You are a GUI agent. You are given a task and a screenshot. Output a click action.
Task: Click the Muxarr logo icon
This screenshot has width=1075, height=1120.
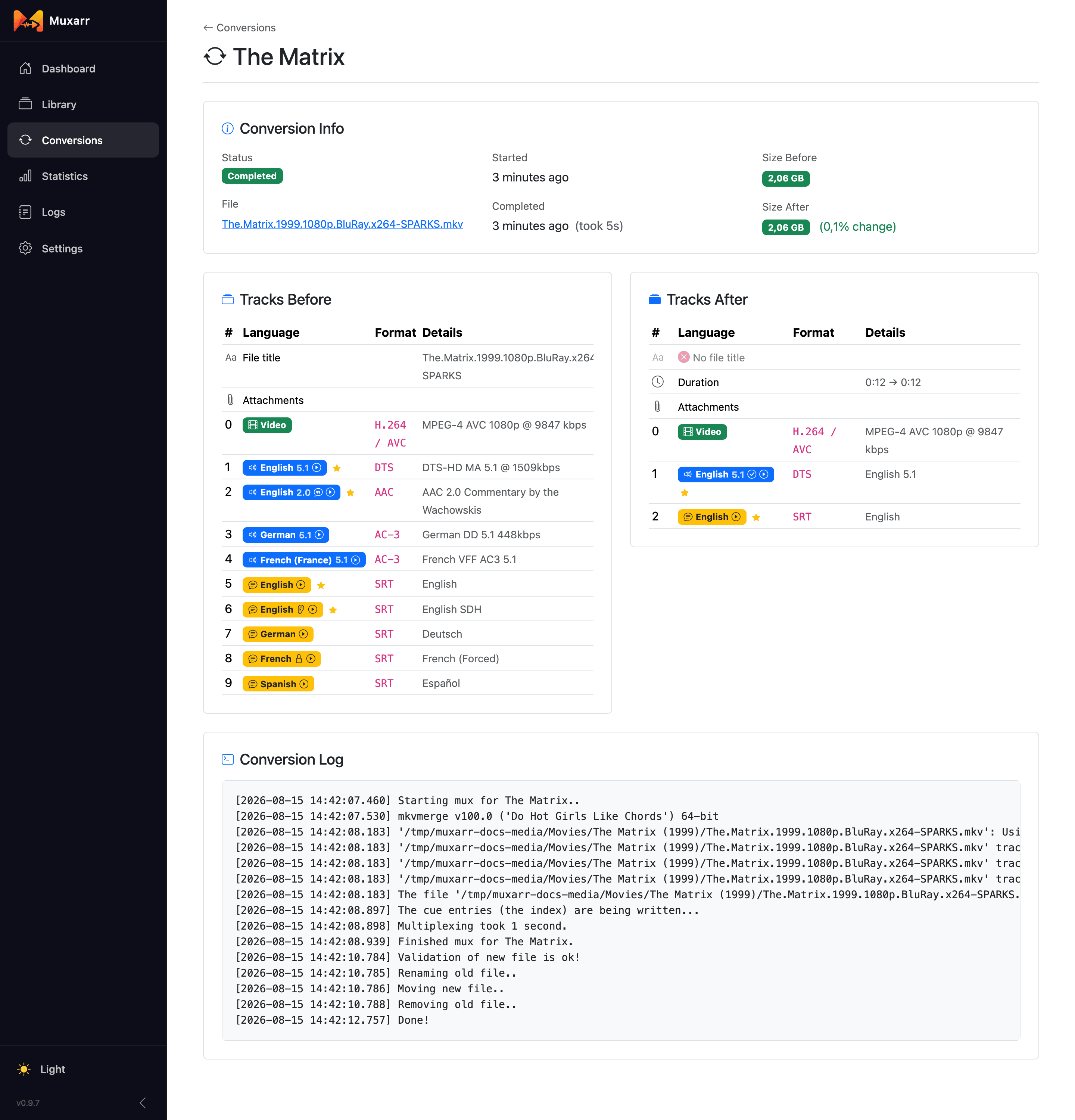click(28, 21)
